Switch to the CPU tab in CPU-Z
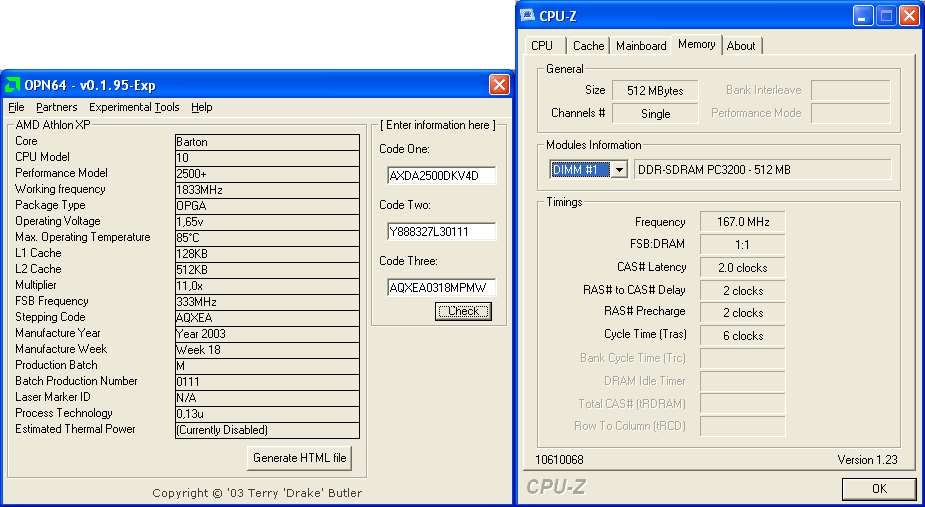 click(x=544, y=45)
